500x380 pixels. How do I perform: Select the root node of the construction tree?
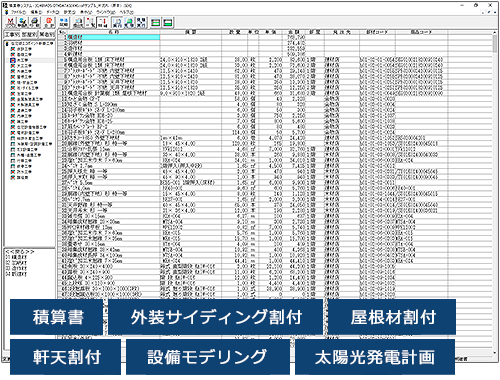click(29, 43)
